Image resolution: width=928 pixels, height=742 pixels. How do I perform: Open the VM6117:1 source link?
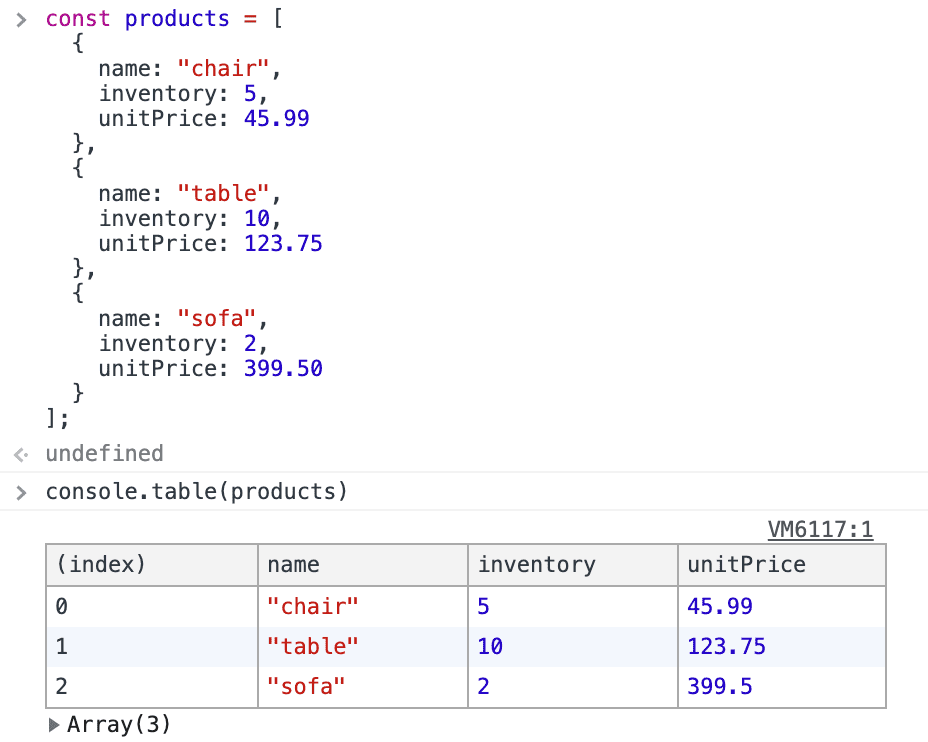pyautogui.click(x=820, y=529)
